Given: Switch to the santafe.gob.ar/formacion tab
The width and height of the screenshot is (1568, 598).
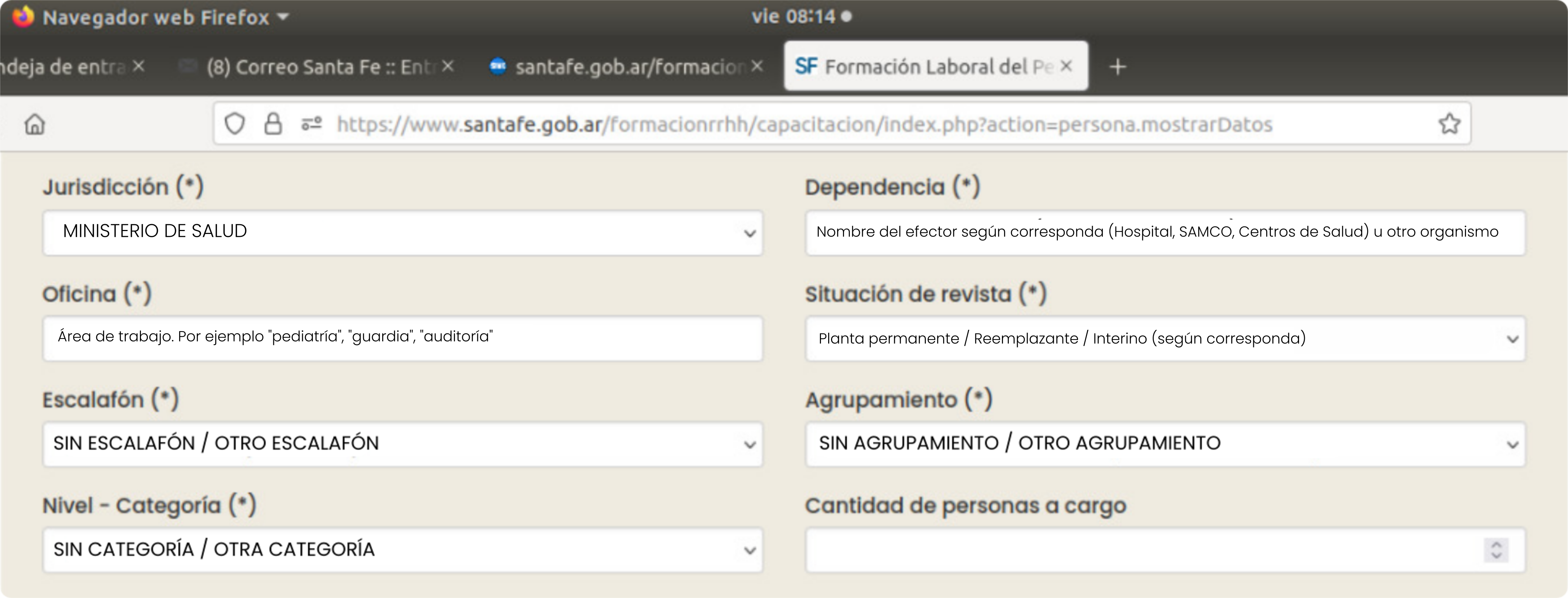Looking at the screenshot, I should (627, 66).
